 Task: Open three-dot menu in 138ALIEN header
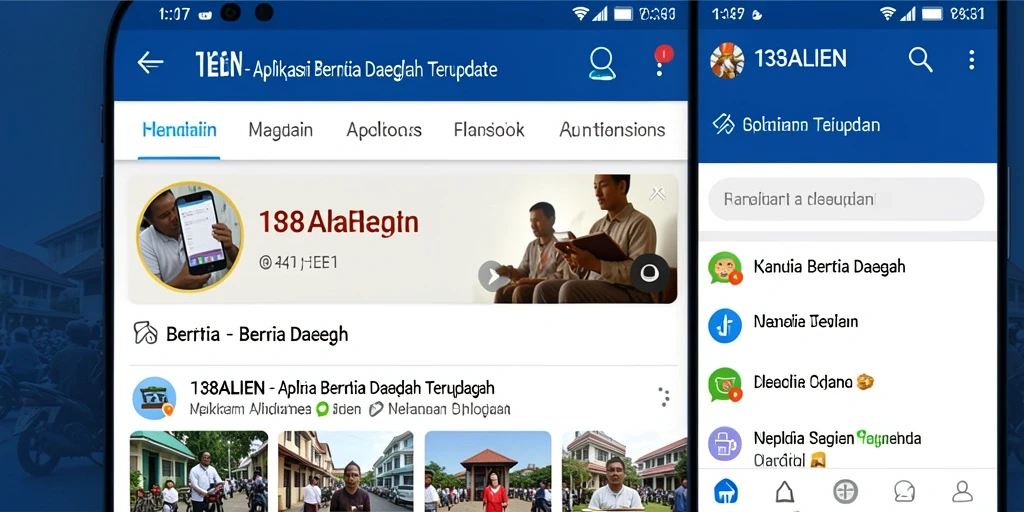[971, 59]
